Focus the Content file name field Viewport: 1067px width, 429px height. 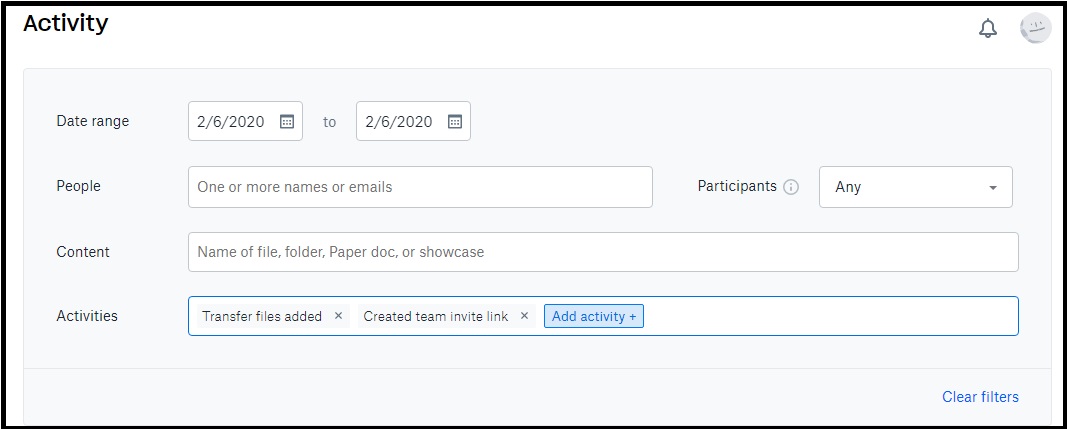point(603,252)
